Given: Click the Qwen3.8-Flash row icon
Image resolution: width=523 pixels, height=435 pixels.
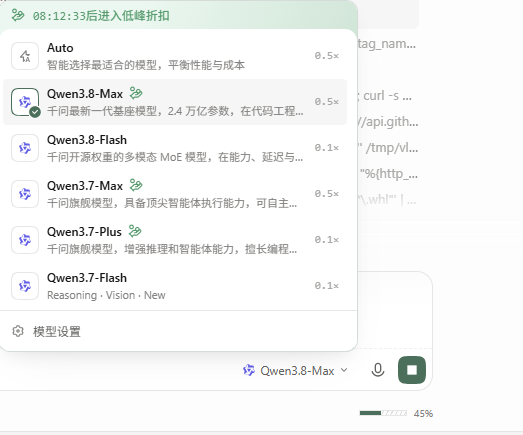Looking at the screenshot, I should click(25, 148).
